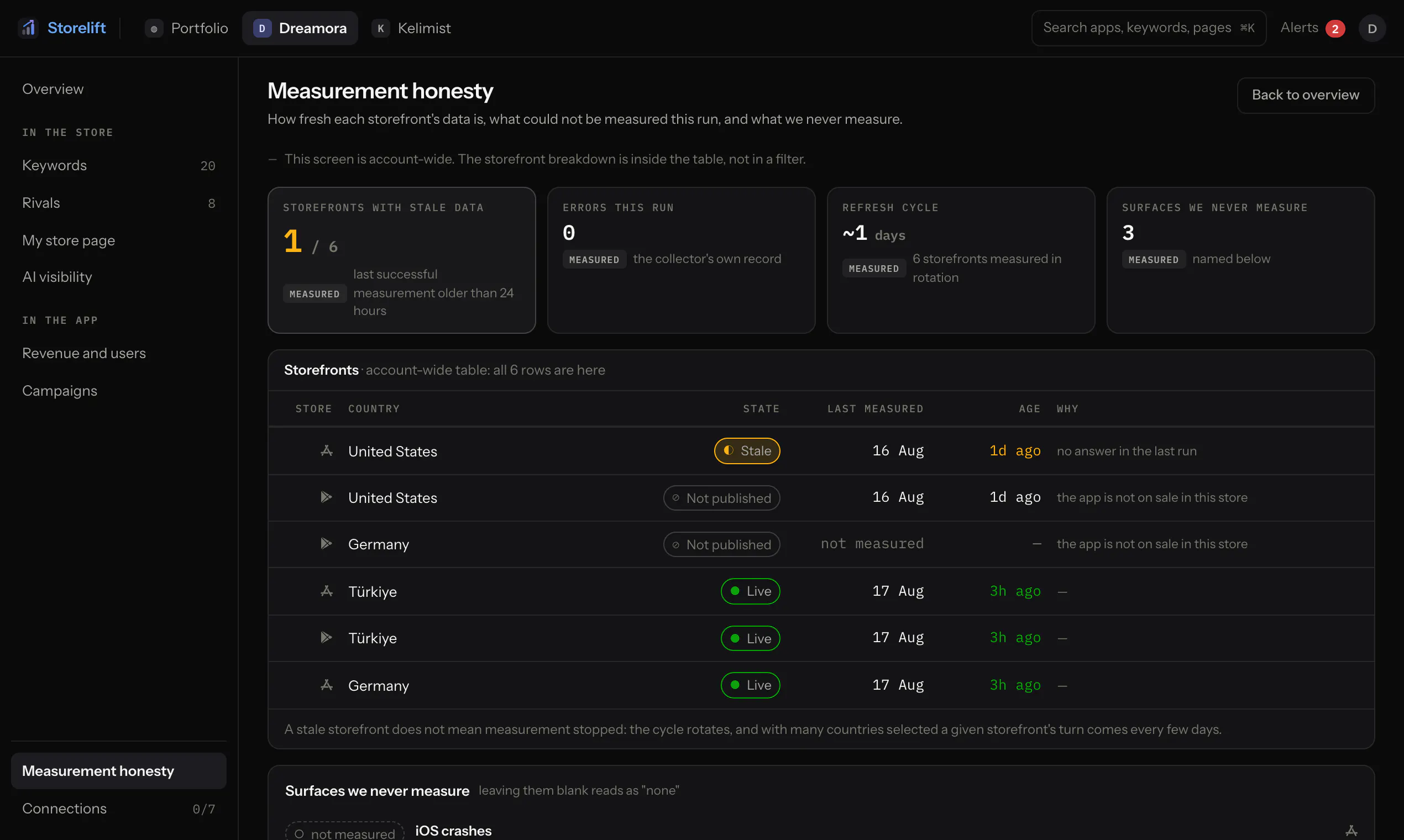Open My store page
Screen dimensions: 1404x840
click(119, 240)
